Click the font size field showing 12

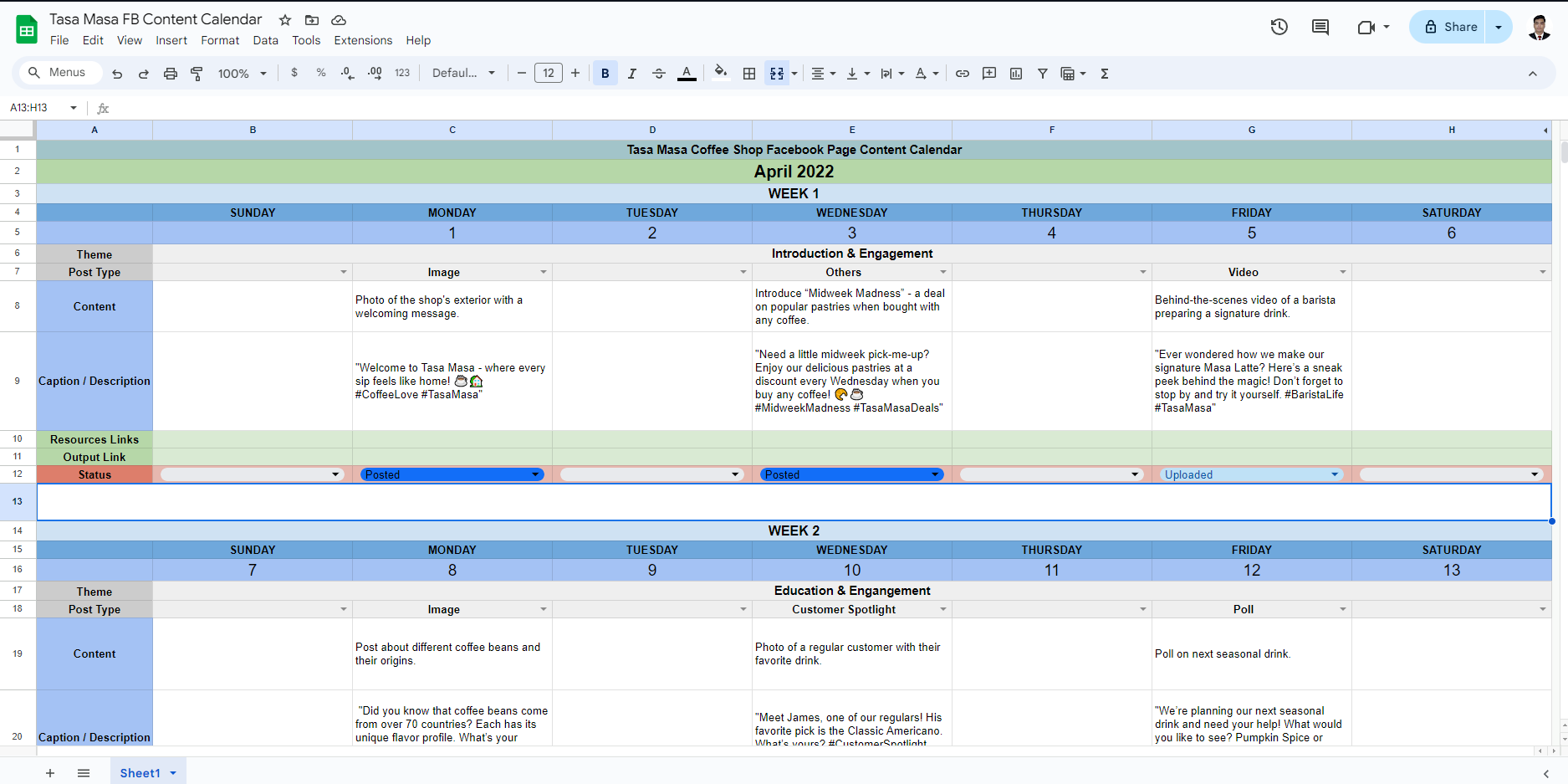click(x=549, y=73)
